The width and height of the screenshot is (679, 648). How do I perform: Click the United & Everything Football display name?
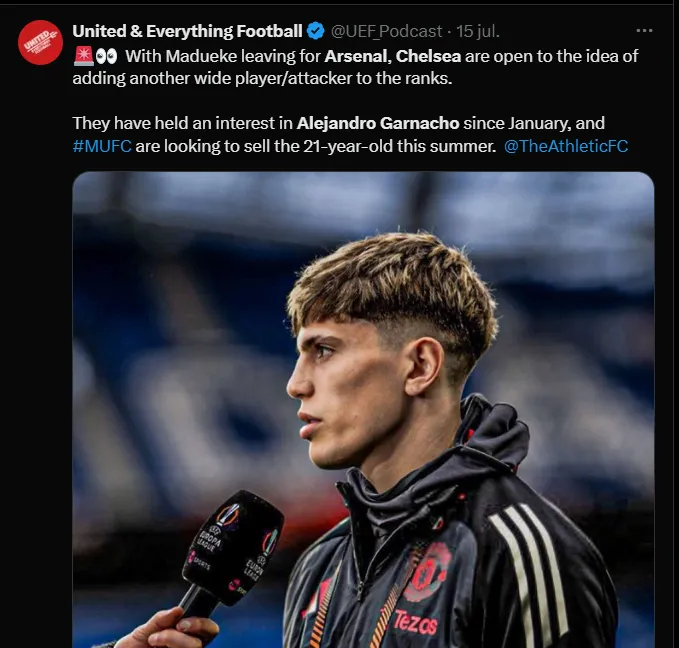pos(187,31)
